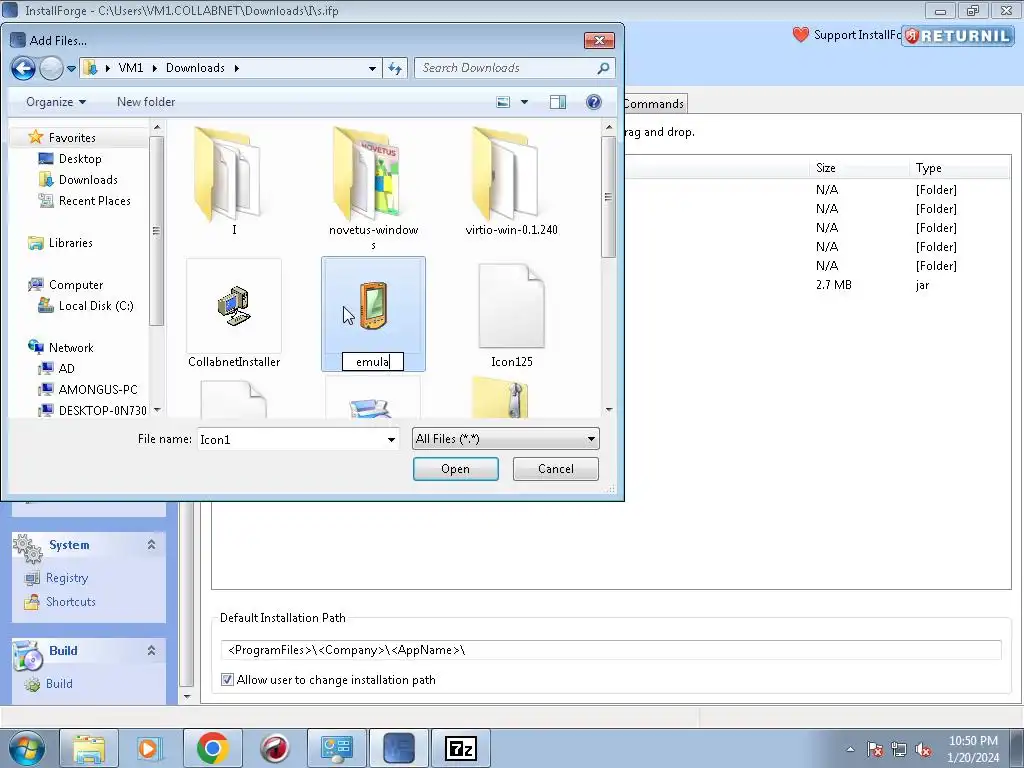The height and width of the screenshot is (768, 1024).
Task: Click the File name input field
Action: (x=291, y=440)
